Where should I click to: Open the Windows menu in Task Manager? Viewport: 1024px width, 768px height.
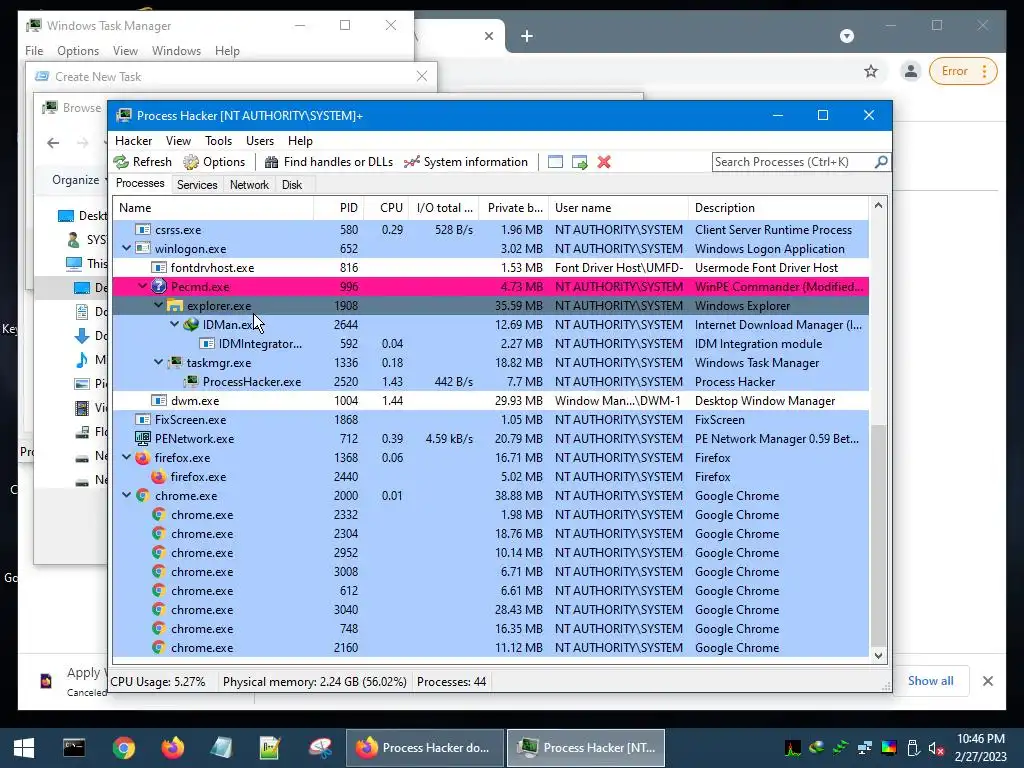(x=176, y=51)
